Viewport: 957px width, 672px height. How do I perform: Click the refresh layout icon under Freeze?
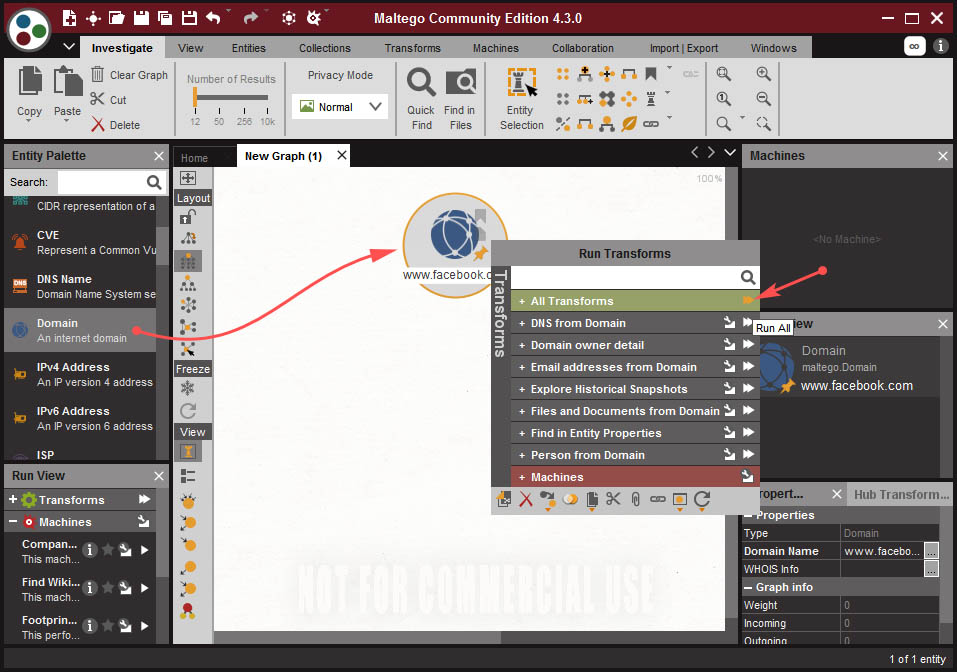click(188, 410)
